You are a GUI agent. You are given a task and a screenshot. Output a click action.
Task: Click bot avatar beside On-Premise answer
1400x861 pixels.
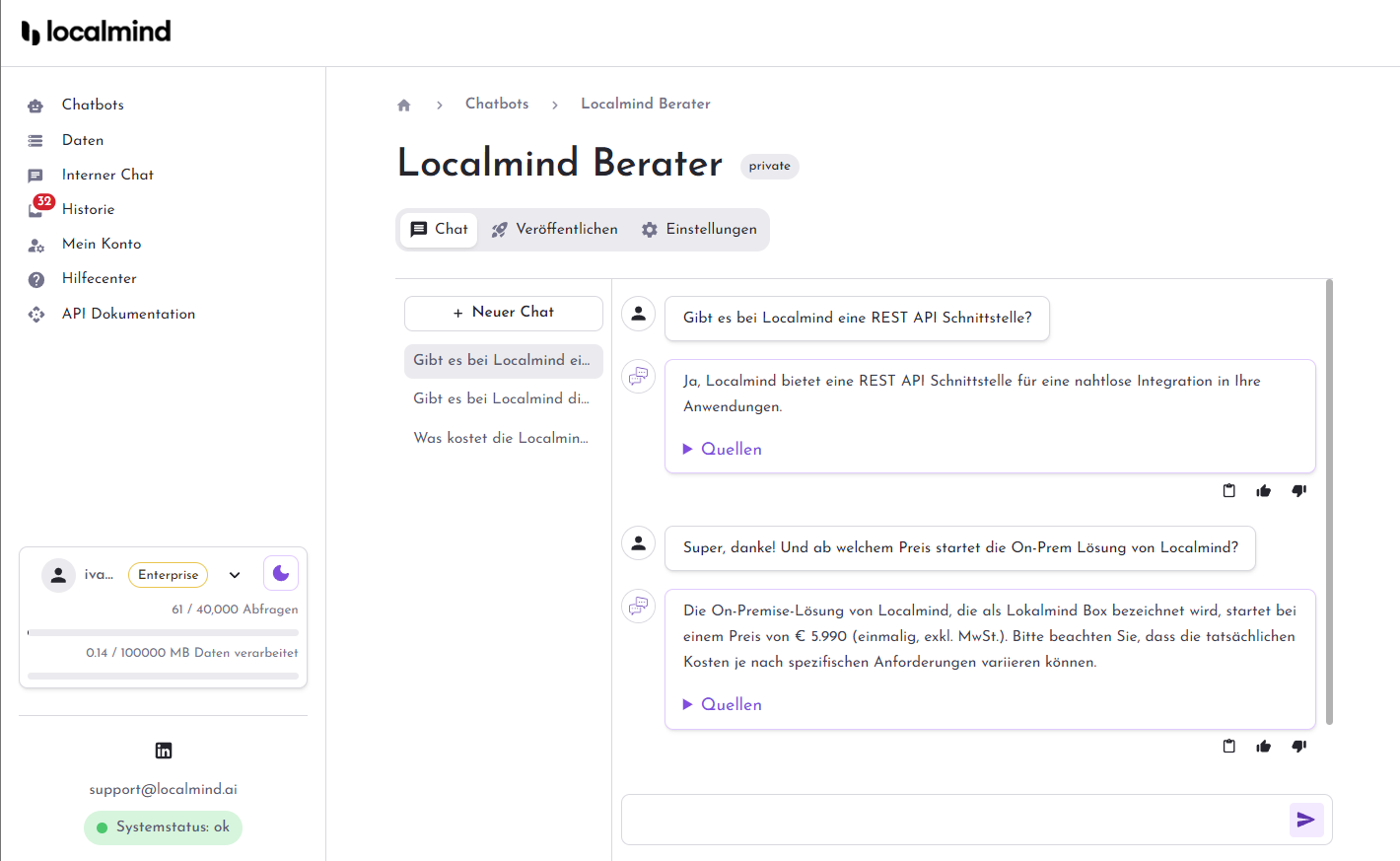[639, 606]
